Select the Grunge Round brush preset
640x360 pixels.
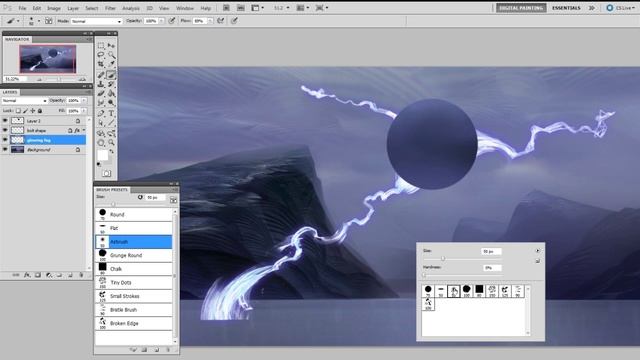coord(134,255)
